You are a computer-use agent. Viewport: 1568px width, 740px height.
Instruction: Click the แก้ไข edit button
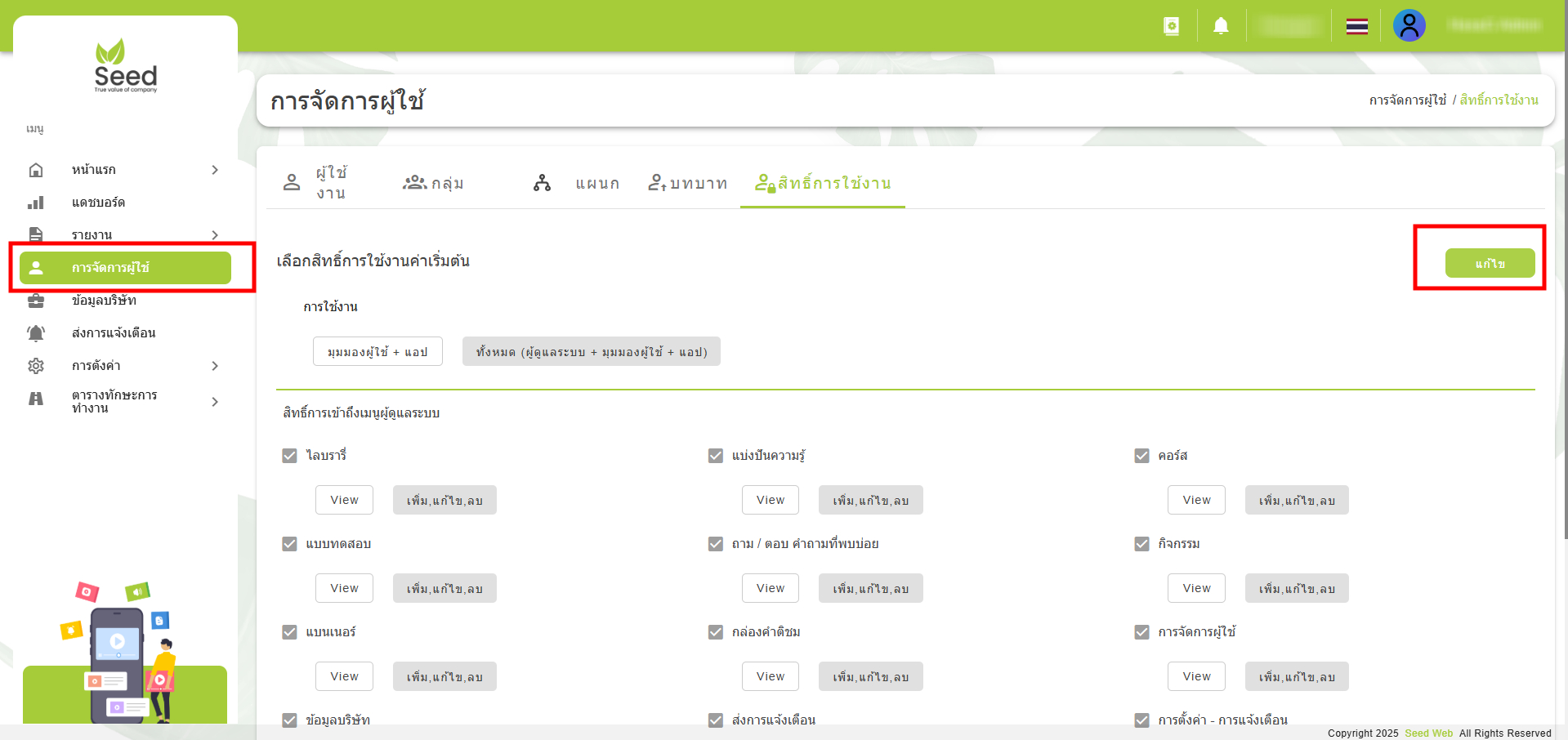point(1489,262)
